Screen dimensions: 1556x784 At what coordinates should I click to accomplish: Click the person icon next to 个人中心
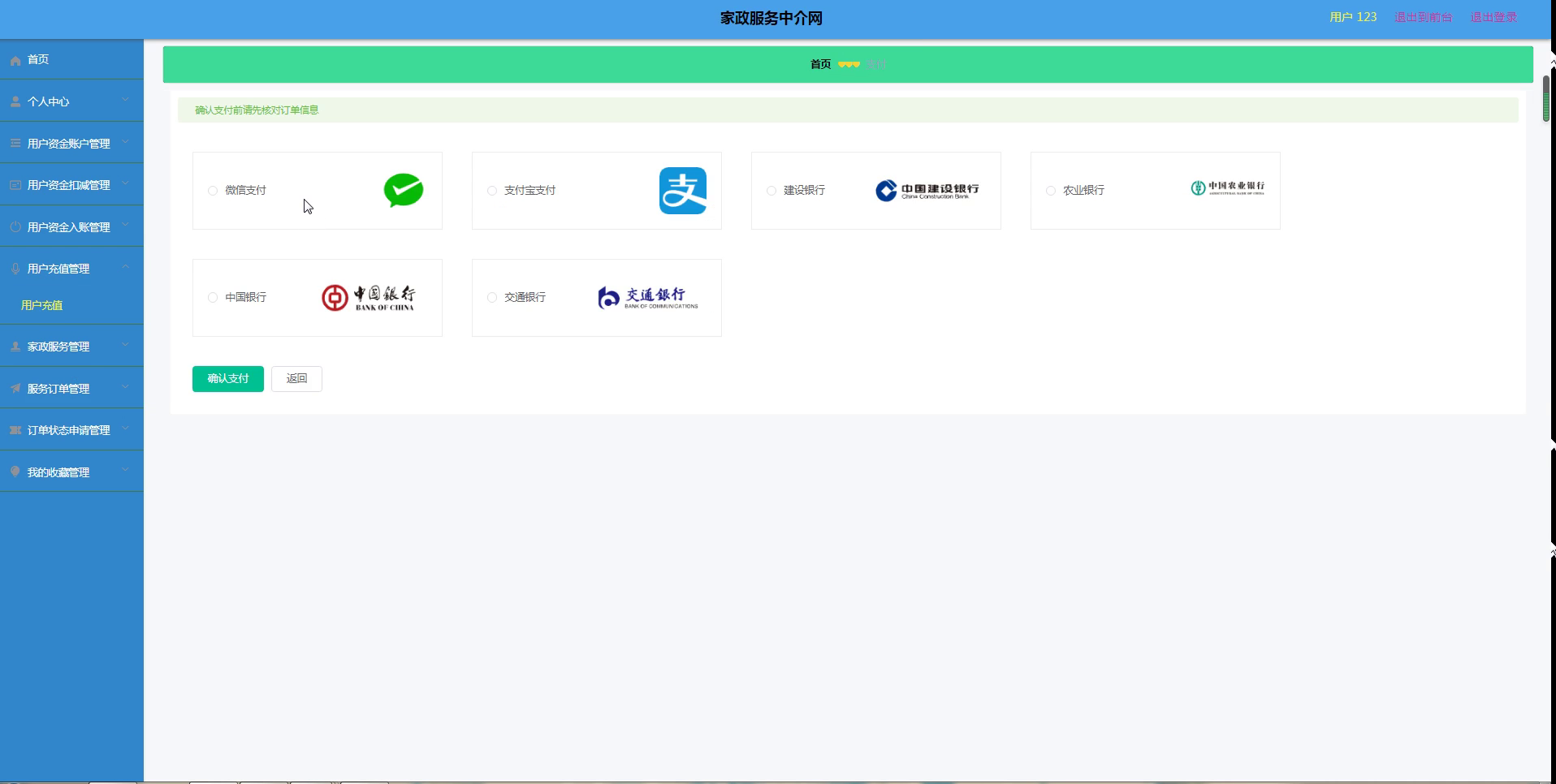coord(15,101)
